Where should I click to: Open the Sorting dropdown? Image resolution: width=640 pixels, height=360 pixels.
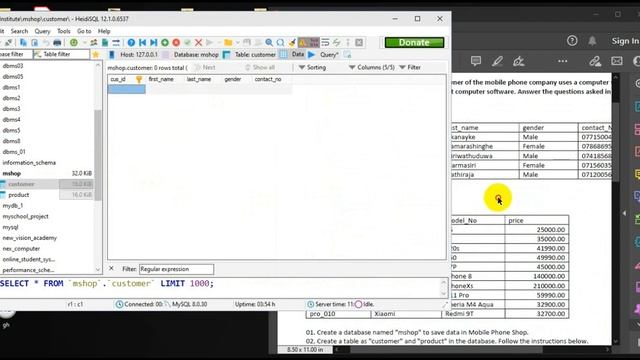pyautogui.click(x=312, y=67)
